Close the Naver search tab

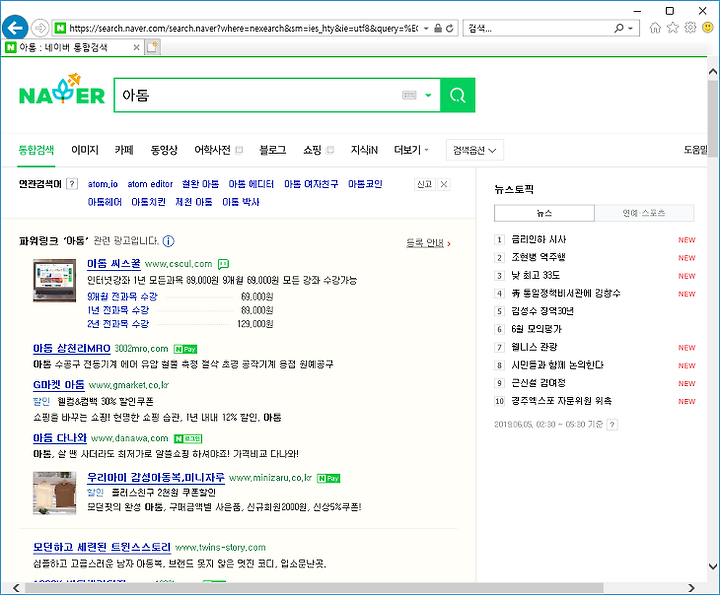[136, 47]
